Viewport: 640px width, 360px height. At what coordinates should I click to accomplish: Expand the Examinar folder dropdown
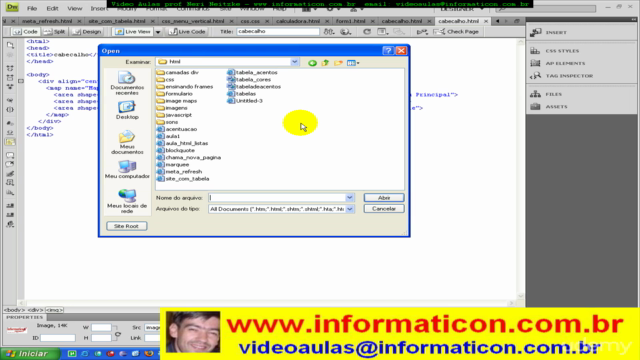click(294, 62)
